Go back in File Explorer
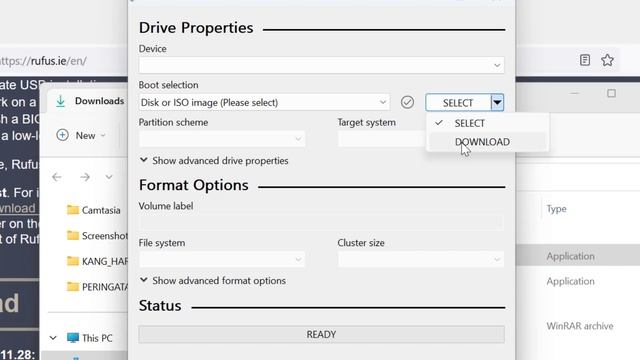Screen dimensions: 640x360 pos(57,177)
